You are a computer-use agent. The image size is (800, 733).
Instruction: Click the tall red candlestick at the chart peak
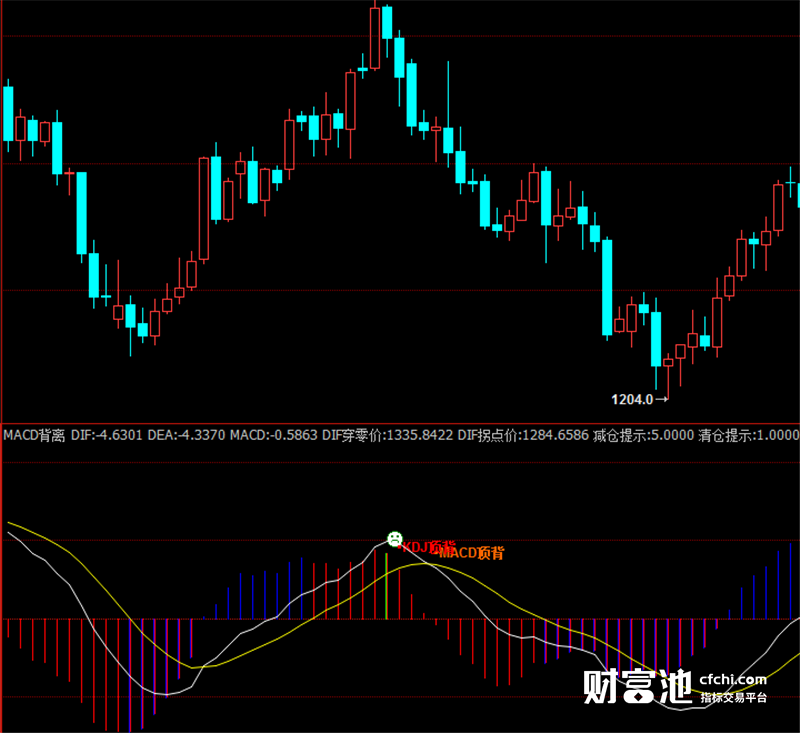click(375, 38)
